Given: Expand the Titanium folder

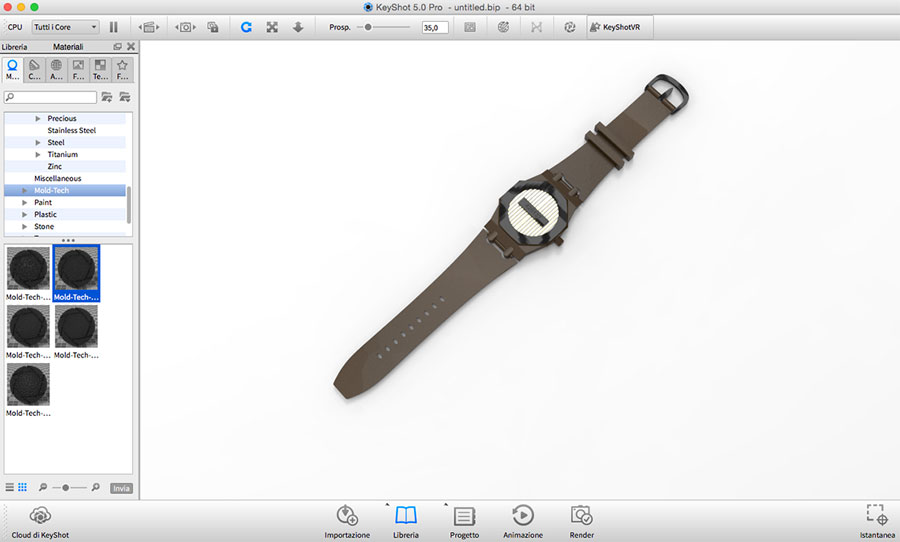Looking at the screenshot, I should (38, 154).
